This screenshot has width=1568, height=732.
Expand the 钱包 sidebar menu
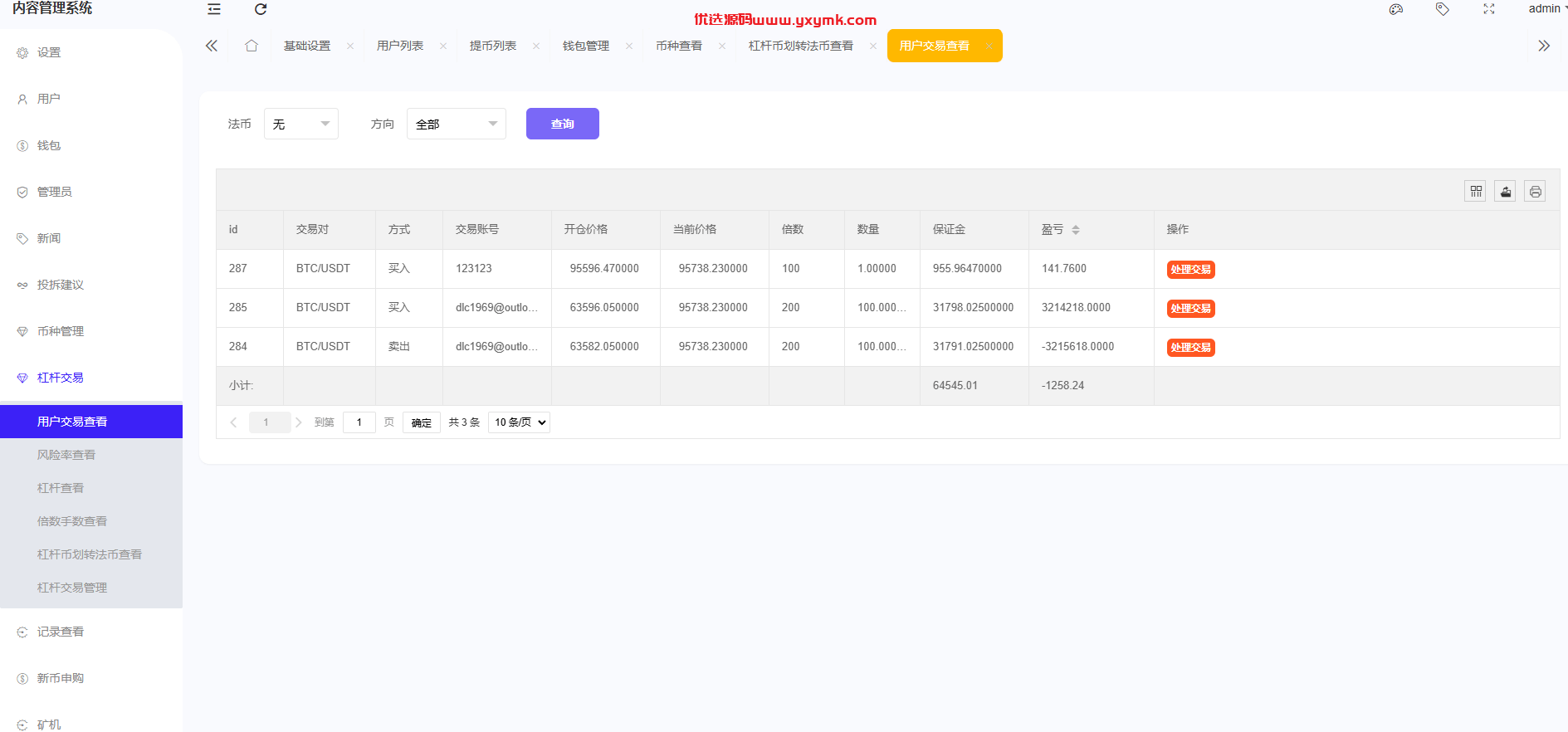[x=91, y=145]
